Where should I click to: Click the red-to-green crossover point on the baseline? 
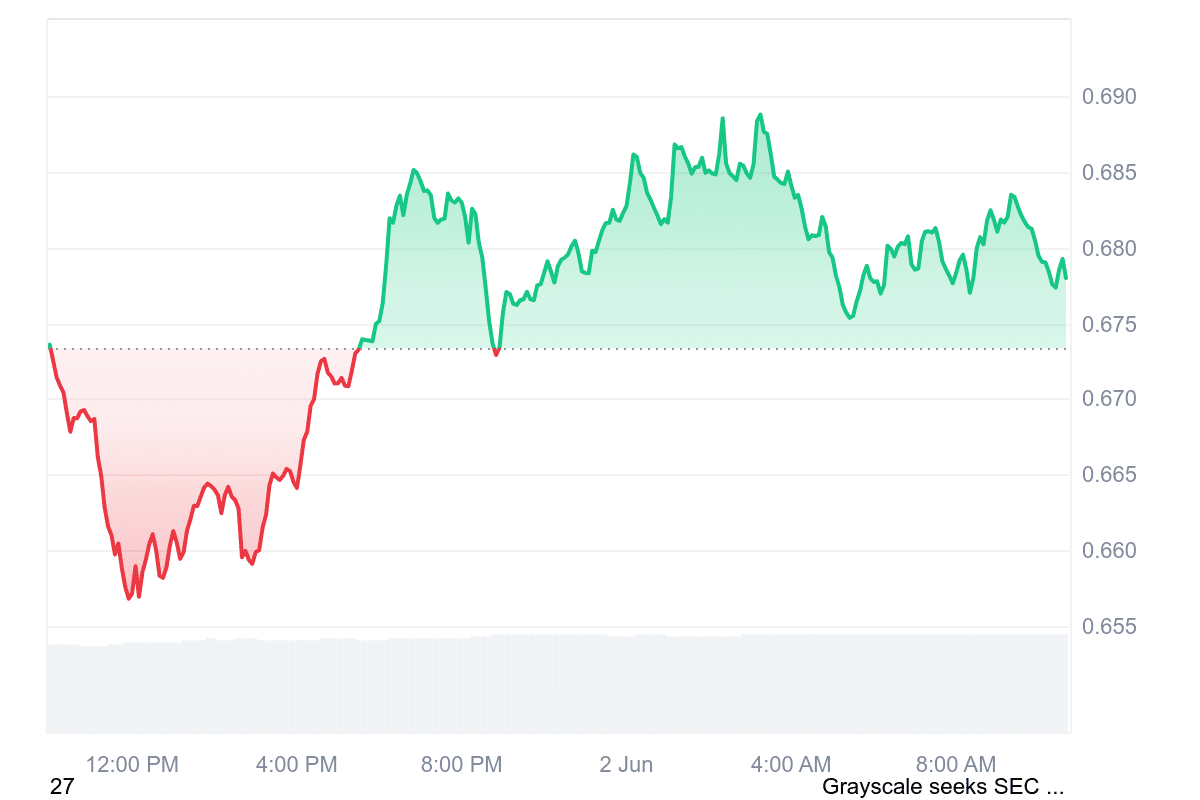[x=358, y=348]
